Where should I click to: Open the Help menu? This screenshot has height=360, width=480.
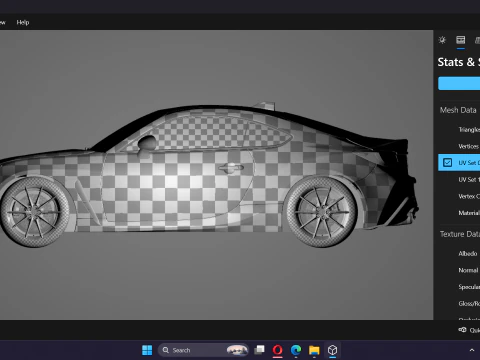[23, 22]
